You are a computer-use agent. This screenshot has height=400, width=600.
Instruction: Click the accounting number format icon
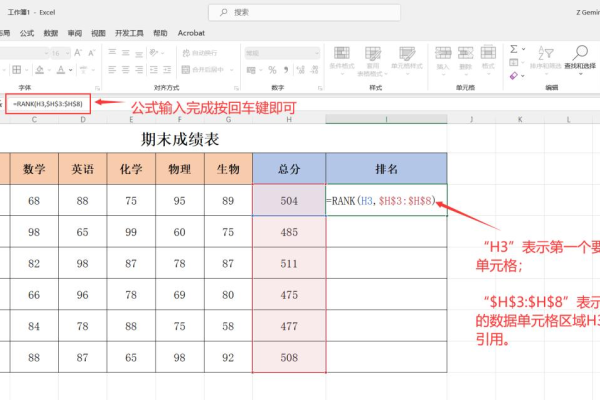coord(251,70)
